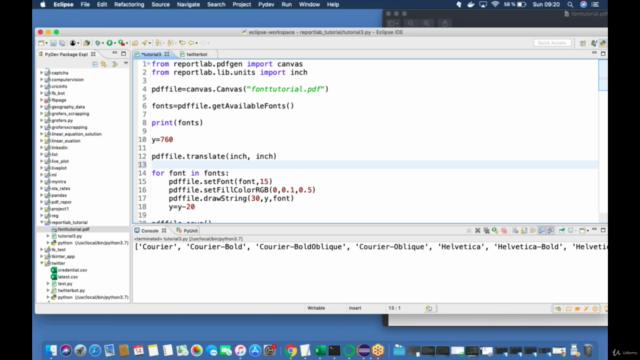This screenshot has height=360, width=640.
Task: Select latest.csv in twitter project
Action: pos(68,277)
